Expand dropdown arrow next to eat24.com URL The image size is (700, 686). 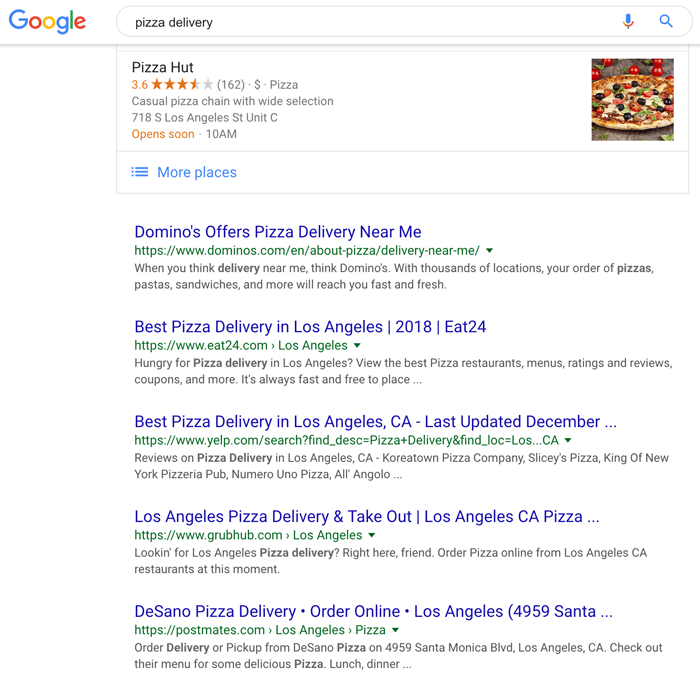click(x=358, y=346)
